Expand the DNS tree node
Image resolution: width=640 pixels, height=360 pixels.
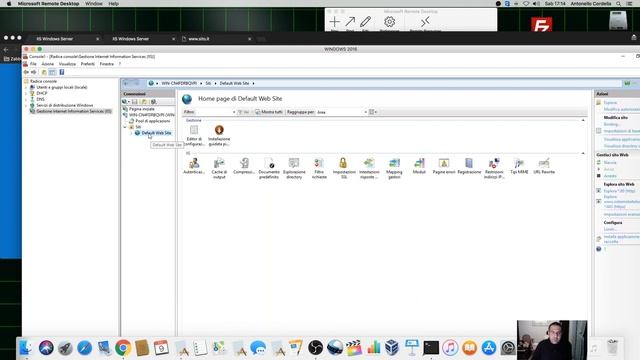pyautogui.click(x=26, y=99)
